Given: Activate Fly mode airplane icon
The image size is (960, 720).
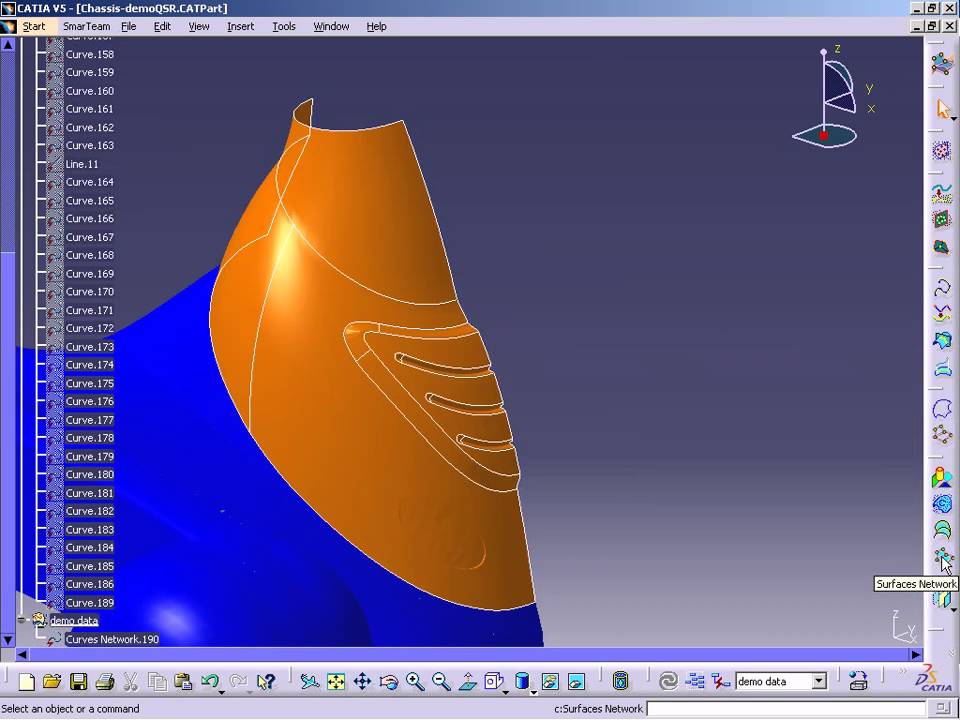Looking at the screenshot, I should pyautogui.click(x=310, y=681).
